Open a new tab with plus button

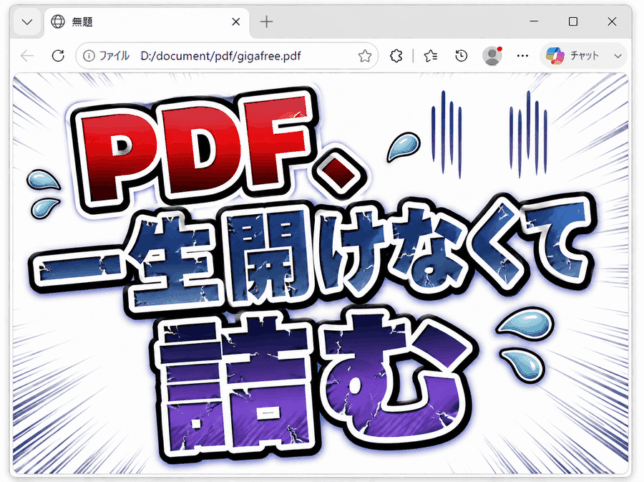click(267, 22)
